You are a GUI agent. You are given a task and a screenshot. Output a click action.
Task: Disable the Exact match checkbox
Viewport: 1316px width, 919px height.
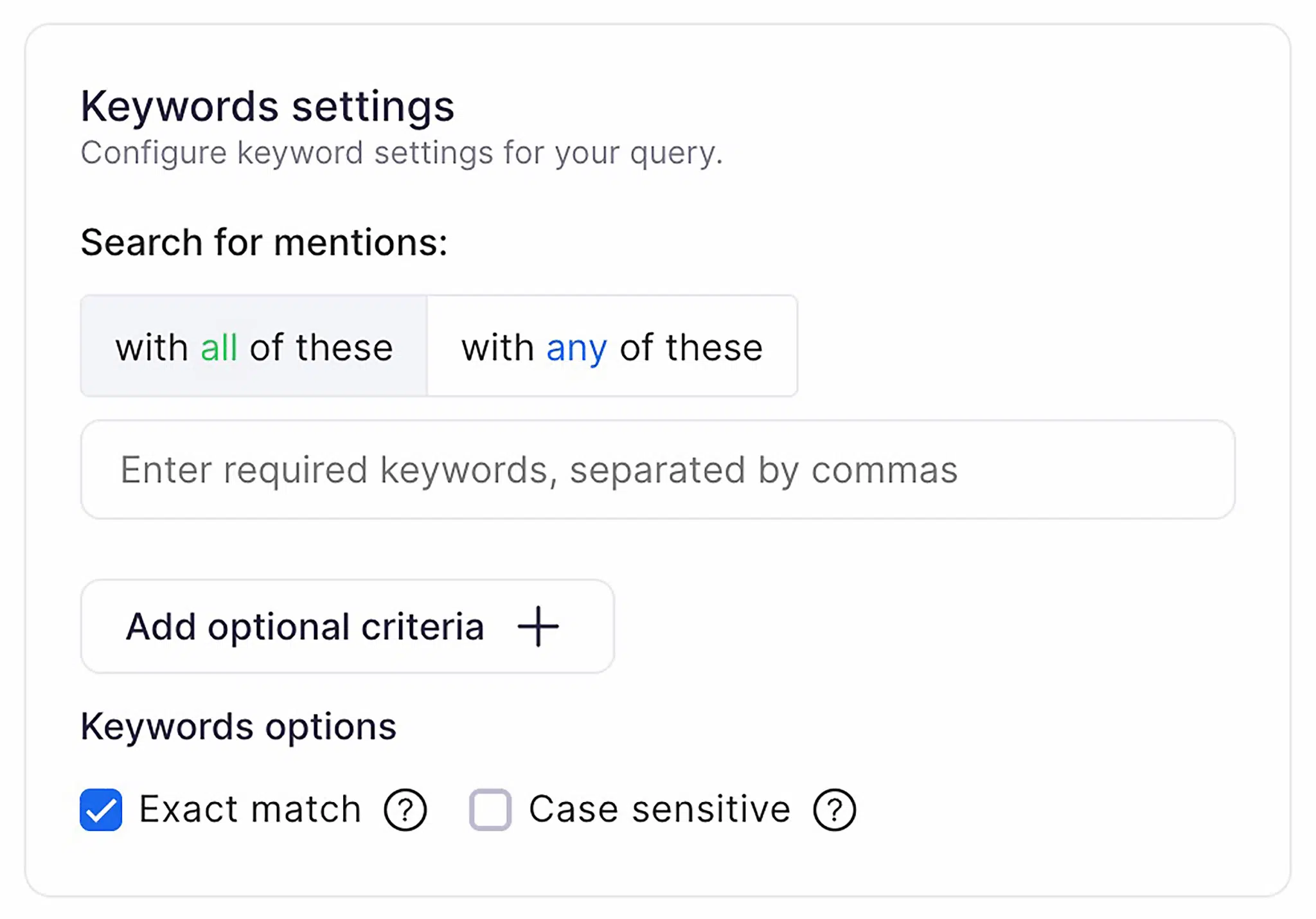coord(100,809)
